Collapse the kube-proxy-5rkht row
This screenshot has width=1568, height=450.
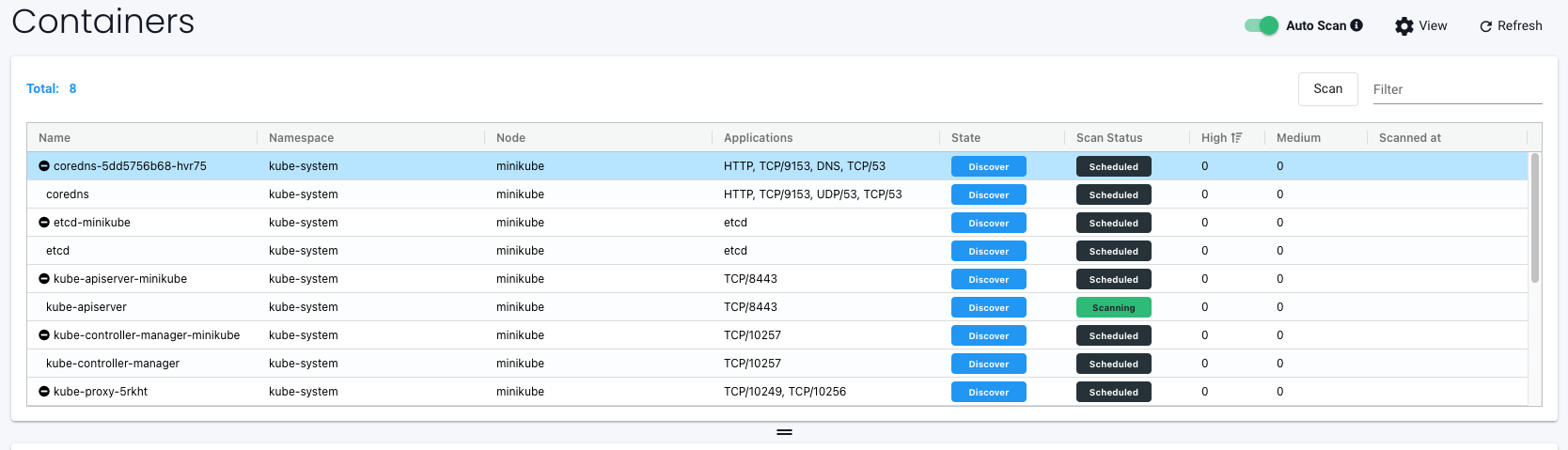[44, 392]
